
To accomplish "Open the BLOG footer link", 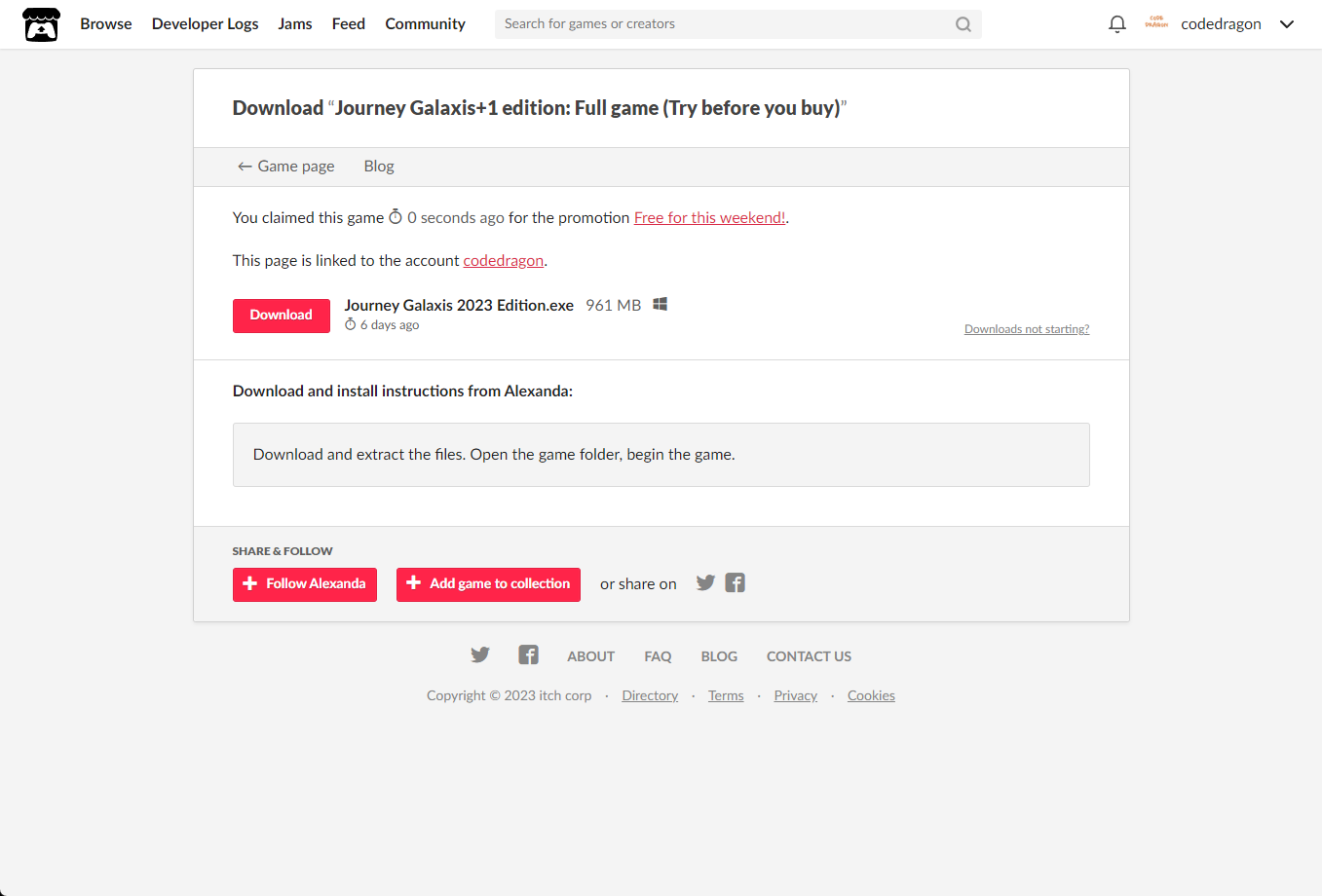I will [x=719, y=656].
